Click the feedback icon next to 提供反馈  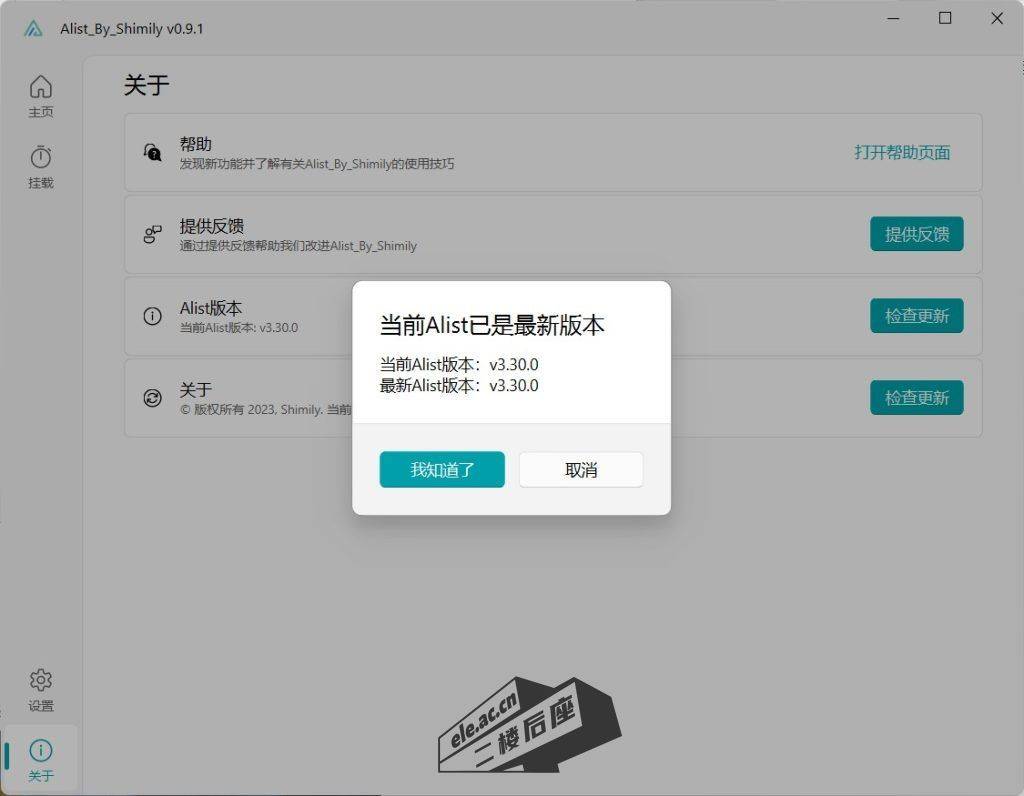(151, 234)
